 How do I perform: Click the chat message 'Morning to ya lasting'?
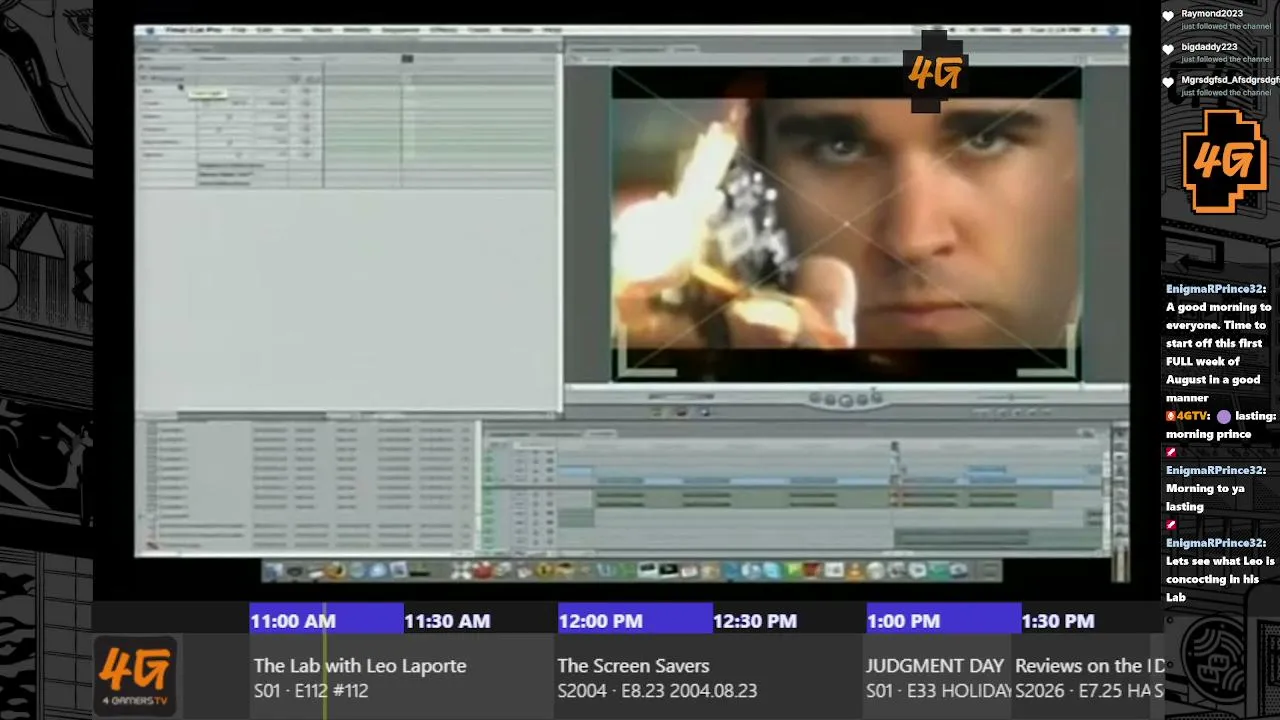click(1205, 497)
